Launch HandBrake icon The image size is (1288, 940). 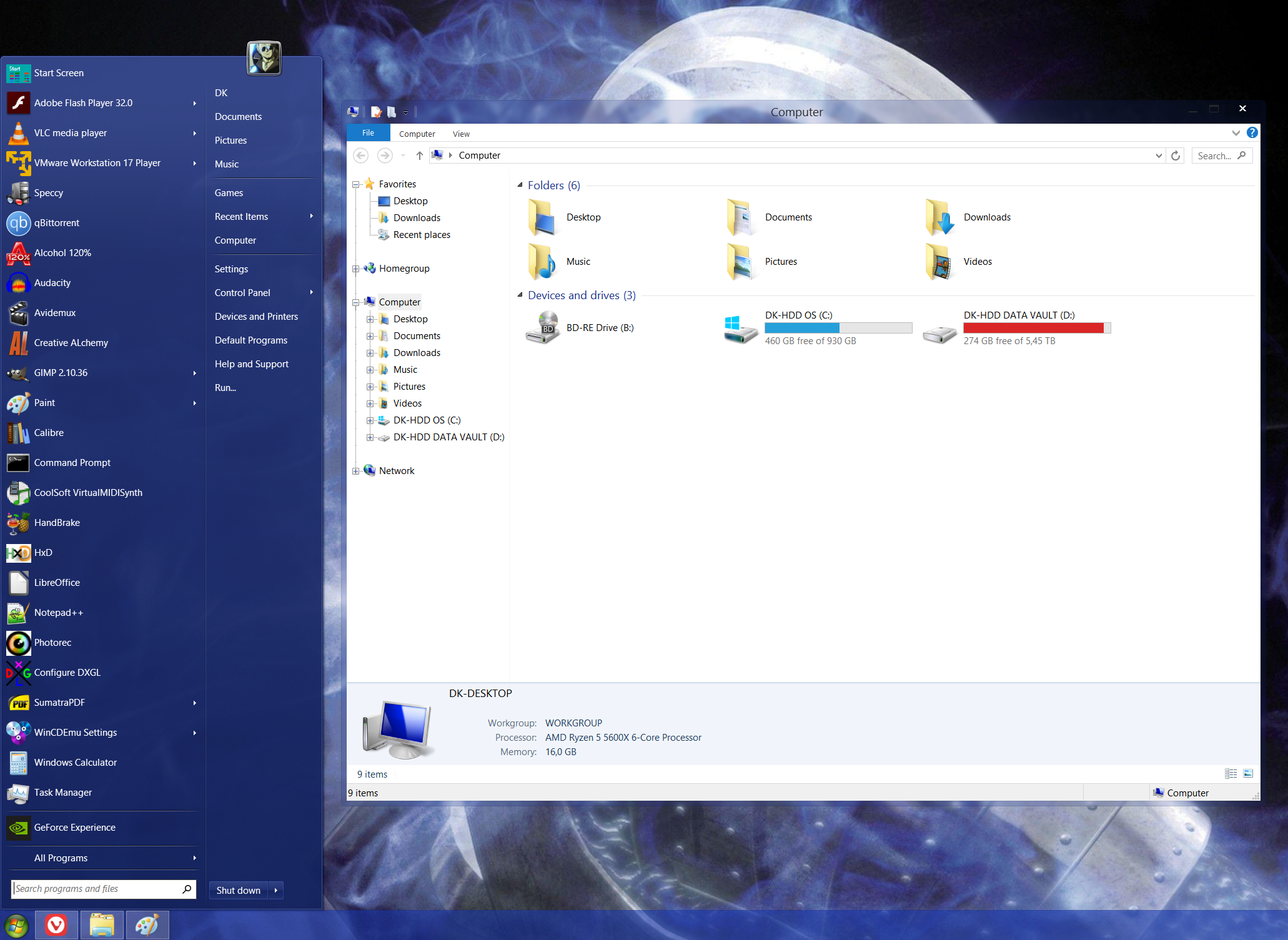click(18, 523)
